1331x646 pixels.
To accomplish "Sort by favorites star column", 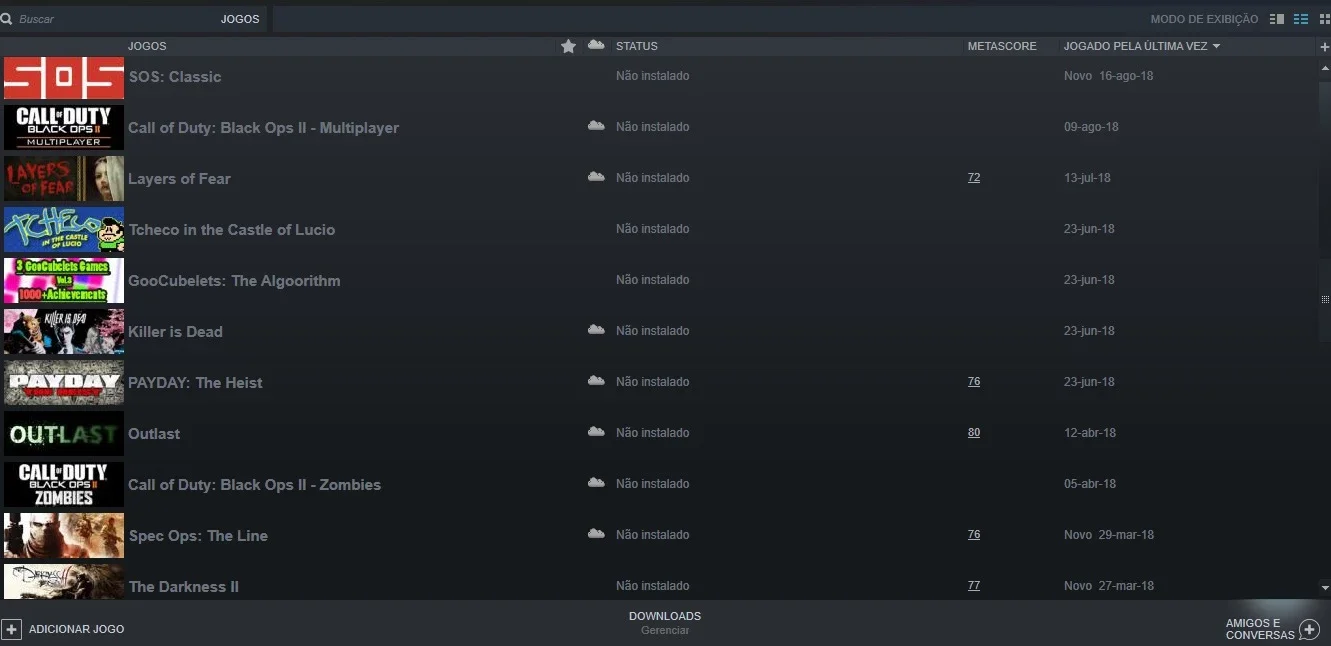I will [x=568, y=46].
